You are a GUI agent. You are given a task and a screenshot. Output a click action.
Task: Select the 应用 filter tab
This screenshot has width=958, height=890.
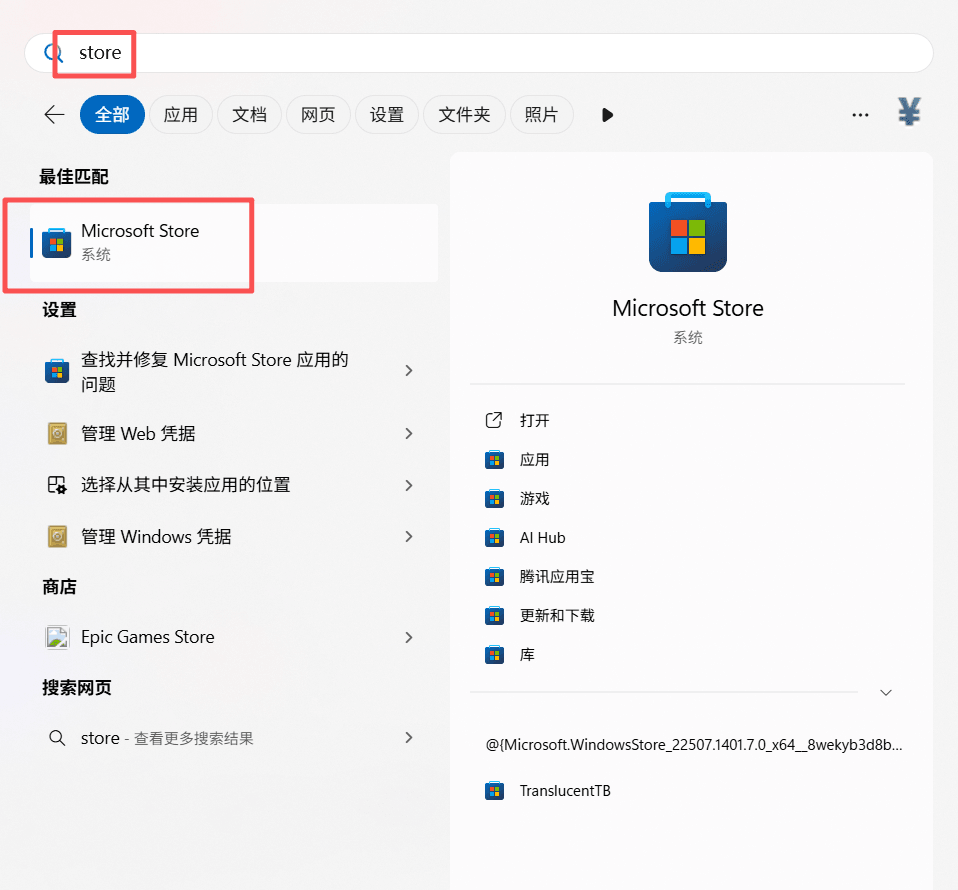click(x=181, y=115)
